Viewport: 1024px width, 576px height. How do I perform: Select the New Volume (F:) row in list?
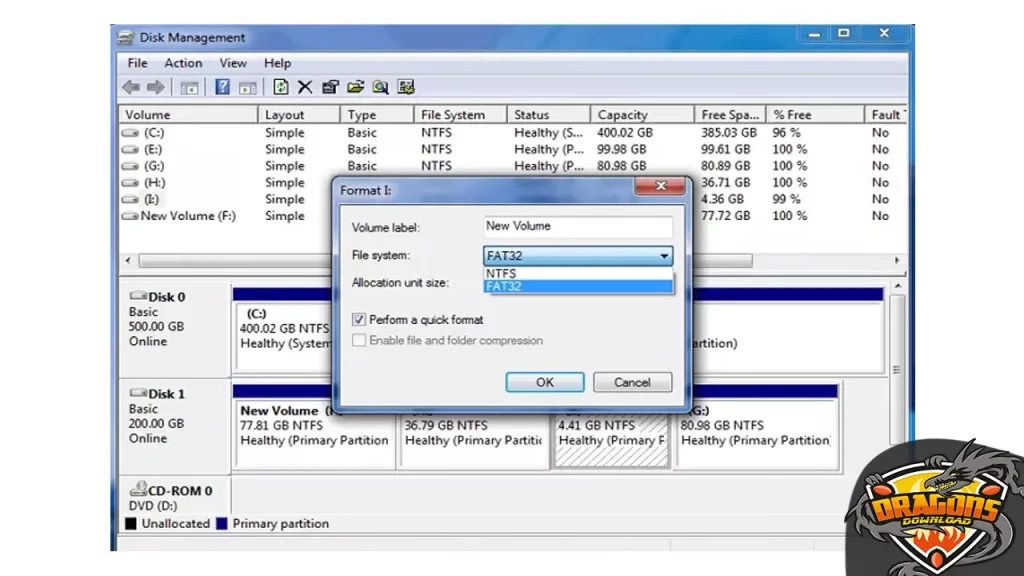[x=188, y=216]
